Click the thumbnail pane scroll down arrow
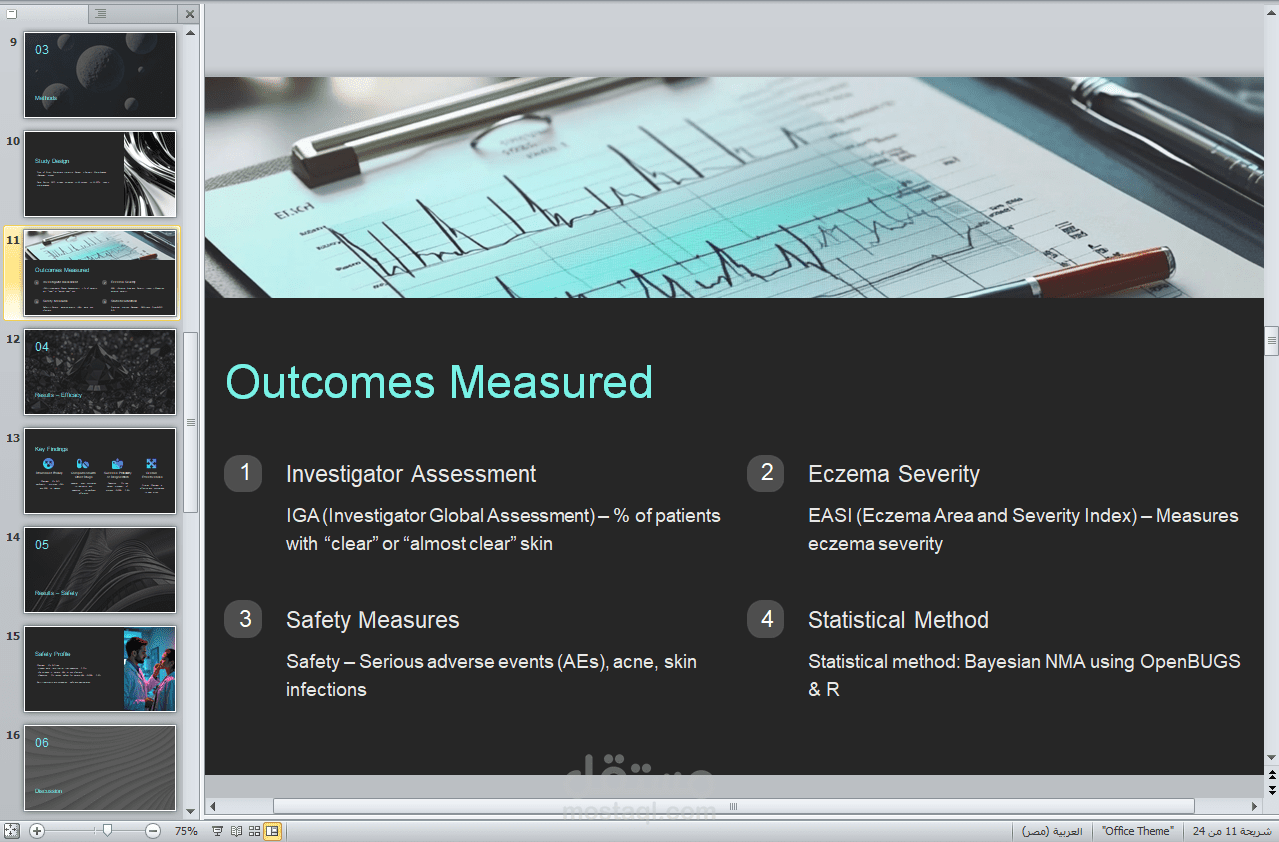The width and height of the screenshot is (1279, 842). click(x=191, y=811)
